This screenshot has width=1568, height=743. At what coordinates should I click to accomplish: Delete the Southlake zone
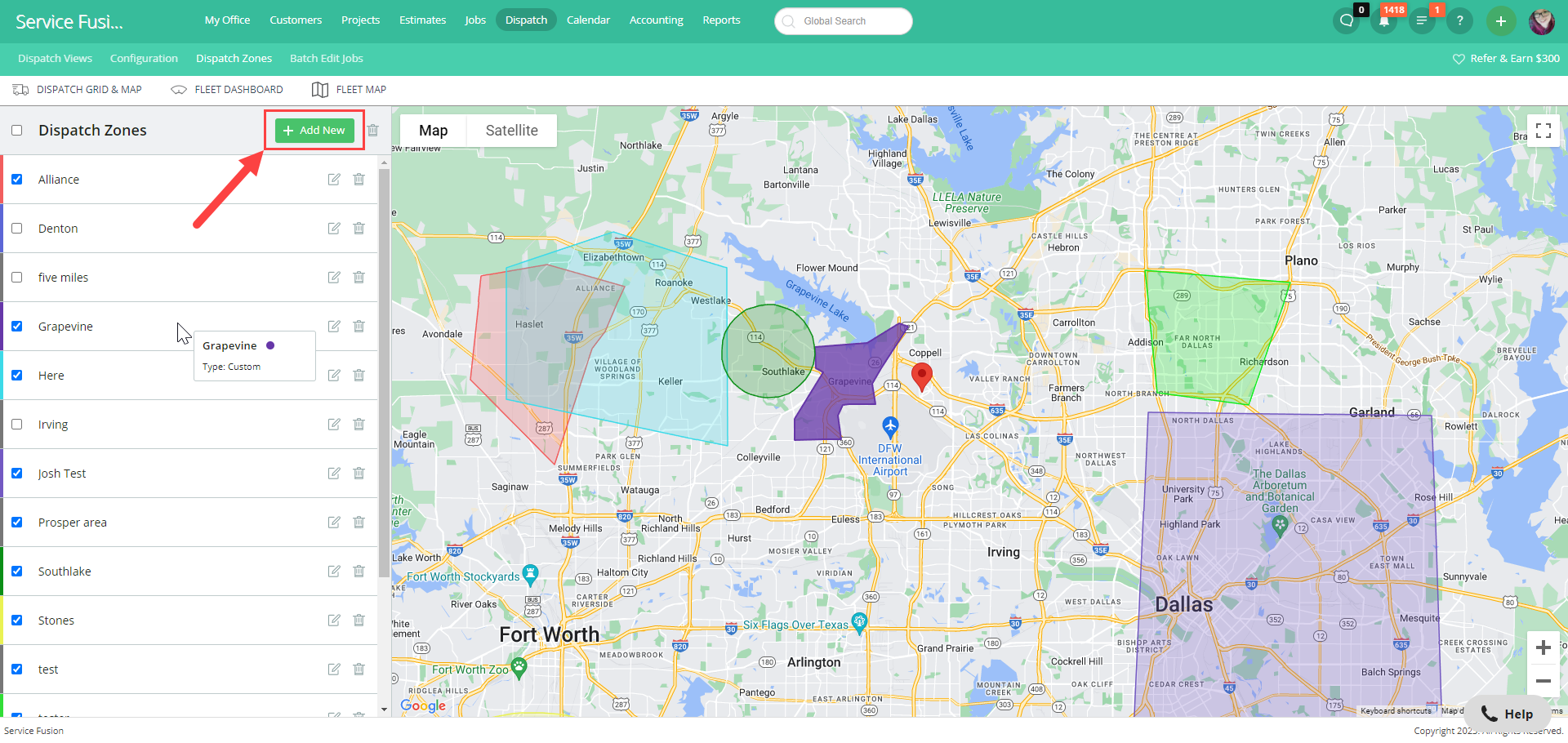[x=359, y=572]
